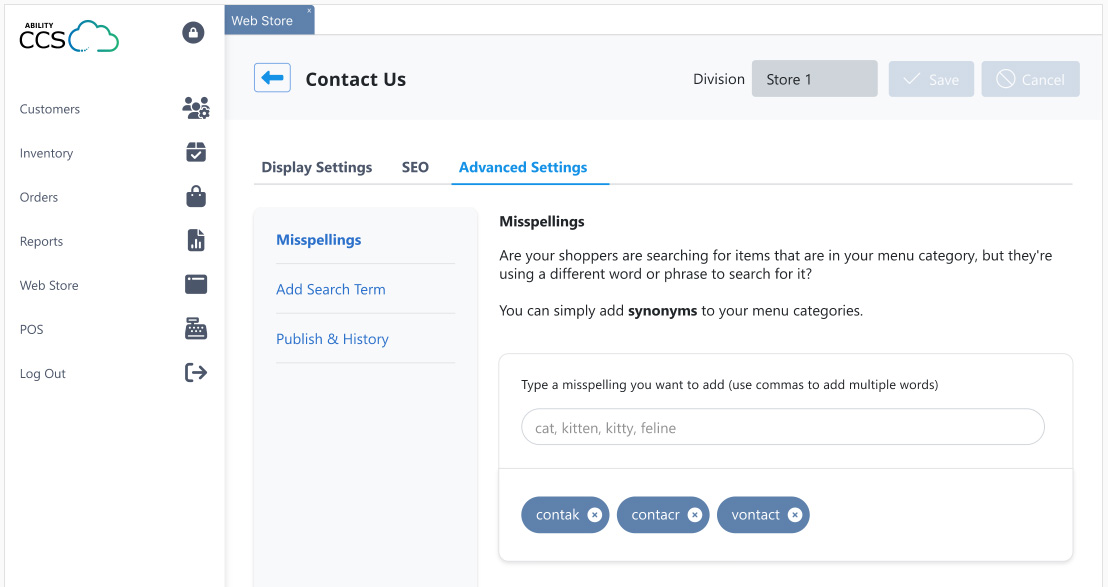Click the misspelling text input field
The height and width of the screenshot is (587, 1108).
[782, 426]
